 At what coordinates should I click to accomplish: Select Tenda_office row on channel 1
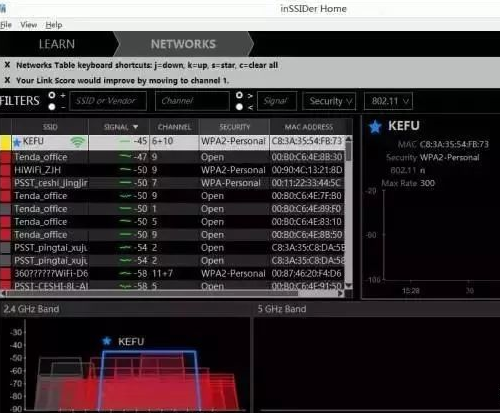pos(172,209)
